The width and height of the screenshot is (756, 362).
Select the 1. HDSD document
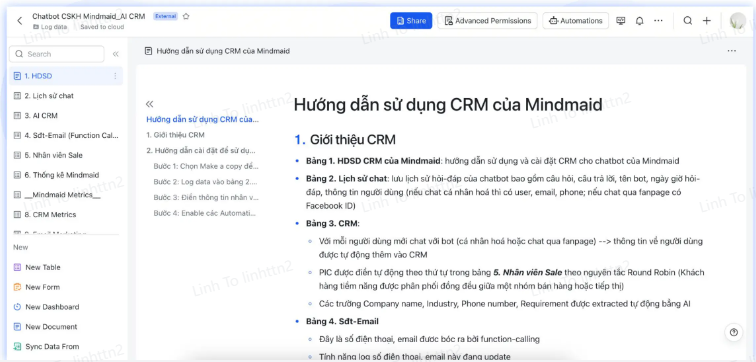(66, 76)
